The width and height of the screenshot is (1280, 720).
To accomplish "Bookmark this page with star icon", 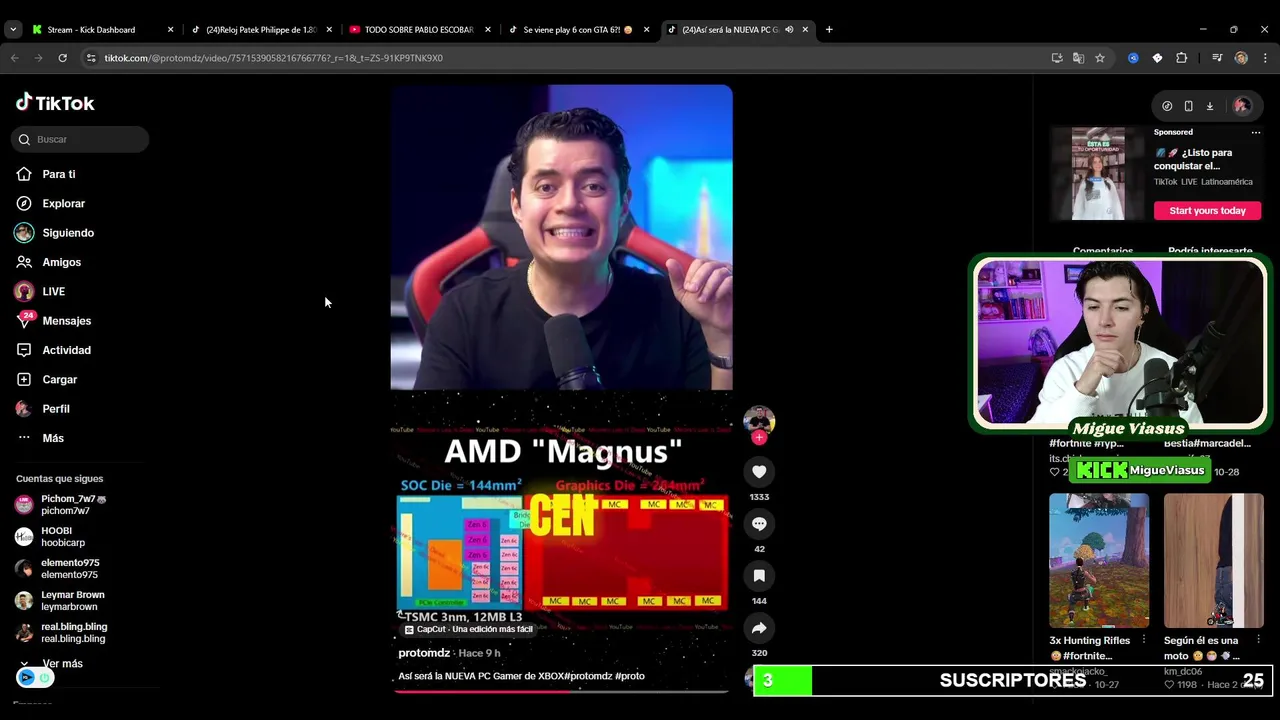I will (x=1100, y=58).
